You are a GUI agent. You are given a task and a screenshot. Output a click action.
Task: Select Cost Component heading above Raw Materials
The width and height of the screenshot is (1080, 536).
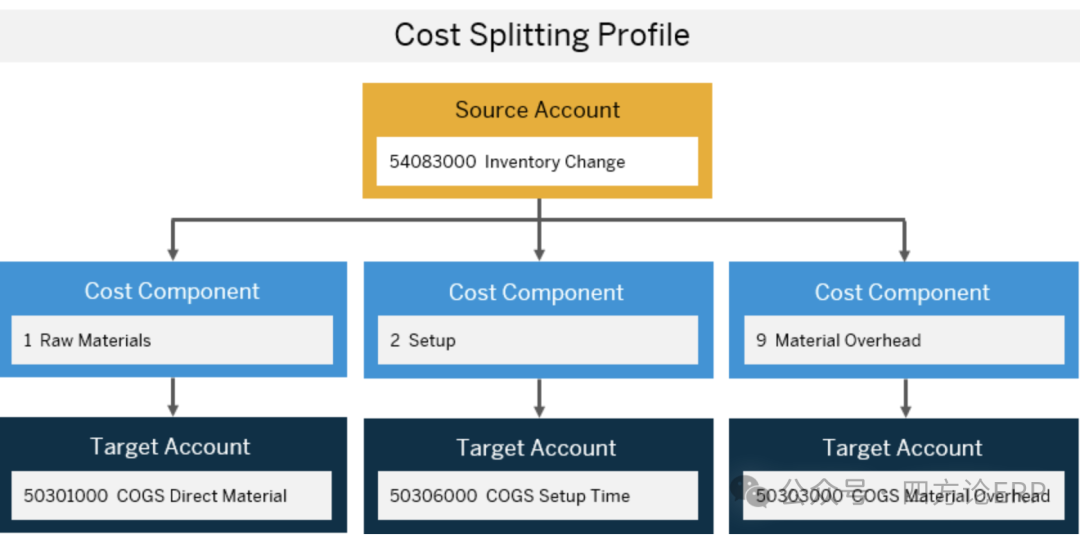(x=172, y=291)
